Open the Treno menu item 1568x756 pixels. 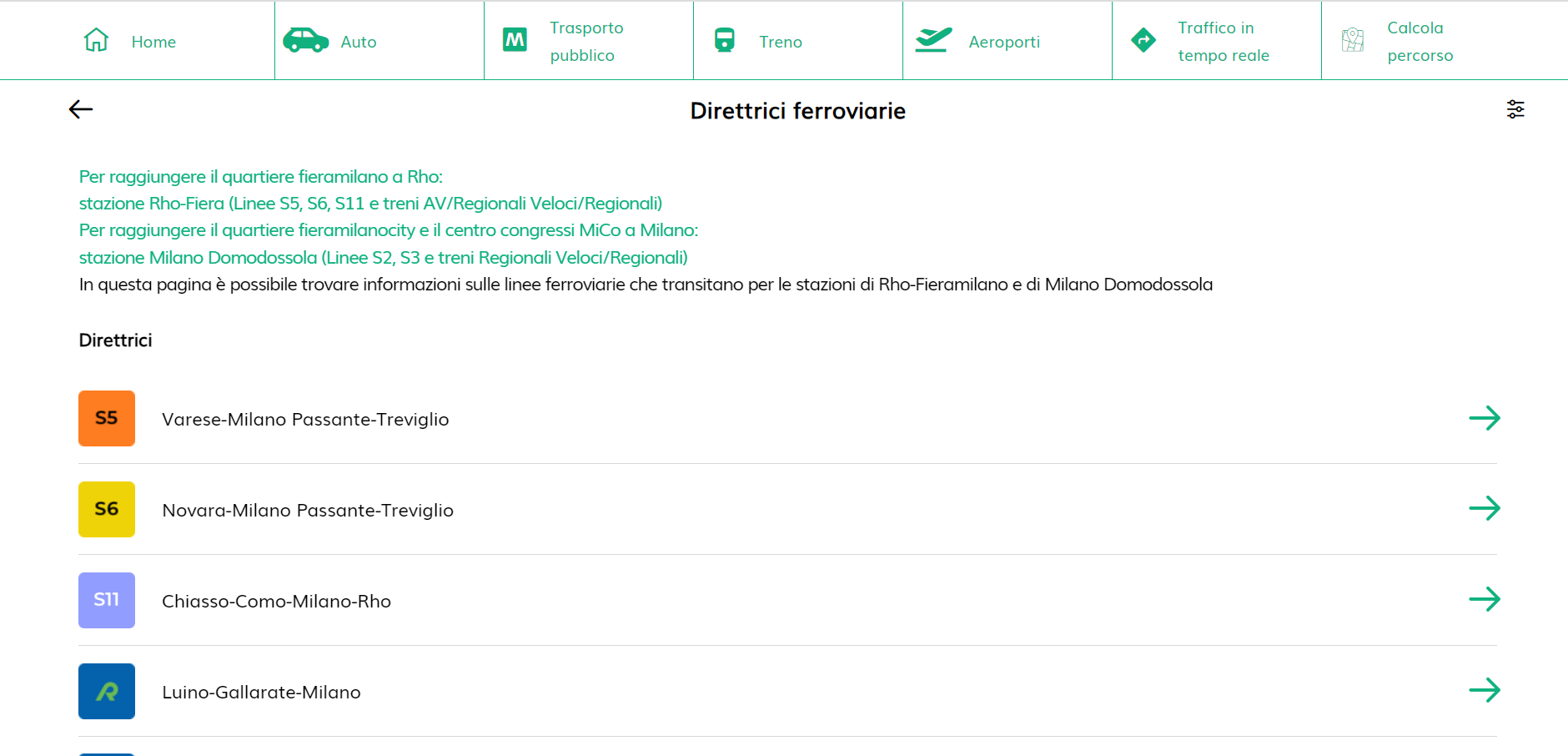780,42
